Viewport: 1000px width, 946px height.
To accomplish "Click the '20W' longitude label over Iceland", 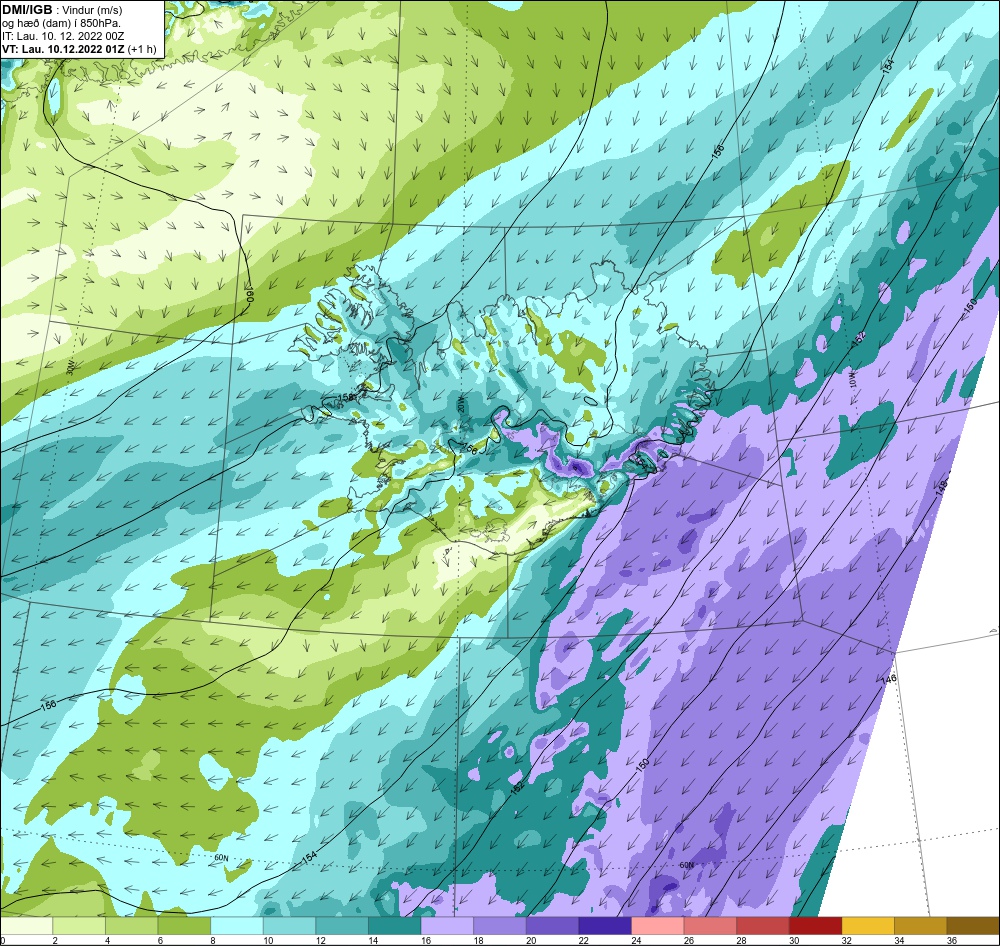I will [460, 403].
